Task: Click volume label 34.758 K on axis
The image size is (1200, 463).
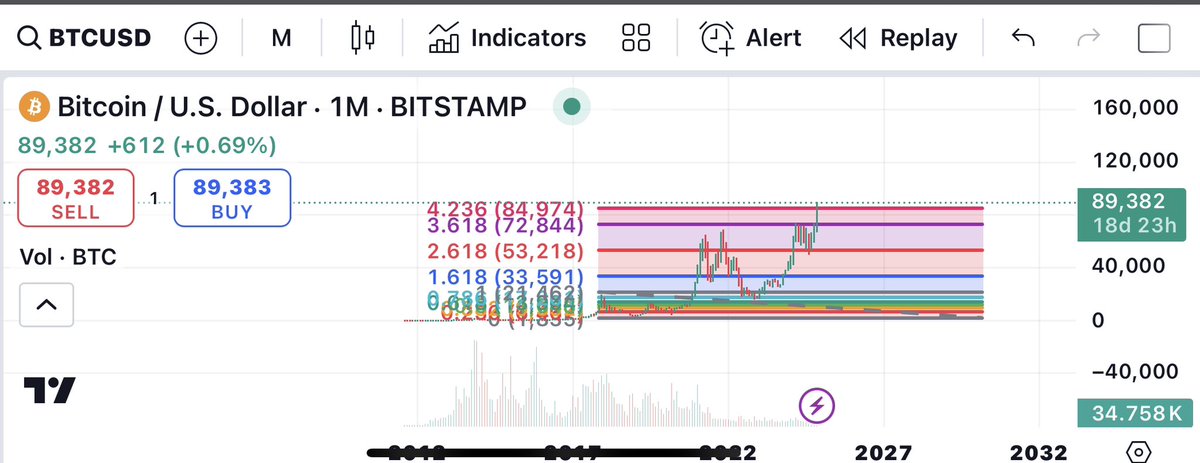Action: 1134,411
